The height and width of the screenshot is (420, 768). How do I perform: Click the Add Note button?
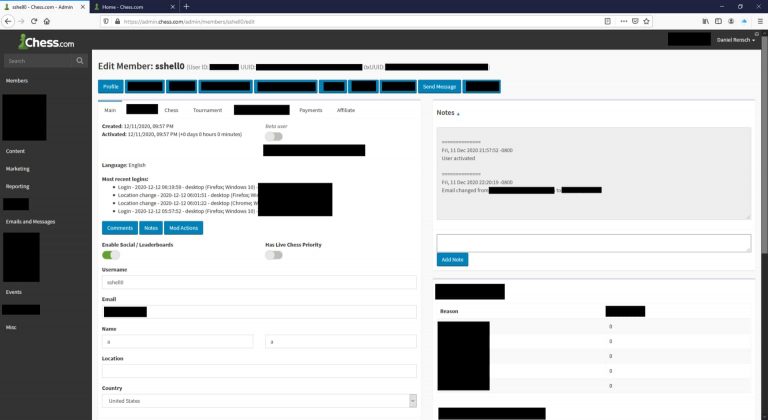coord(452,259)
